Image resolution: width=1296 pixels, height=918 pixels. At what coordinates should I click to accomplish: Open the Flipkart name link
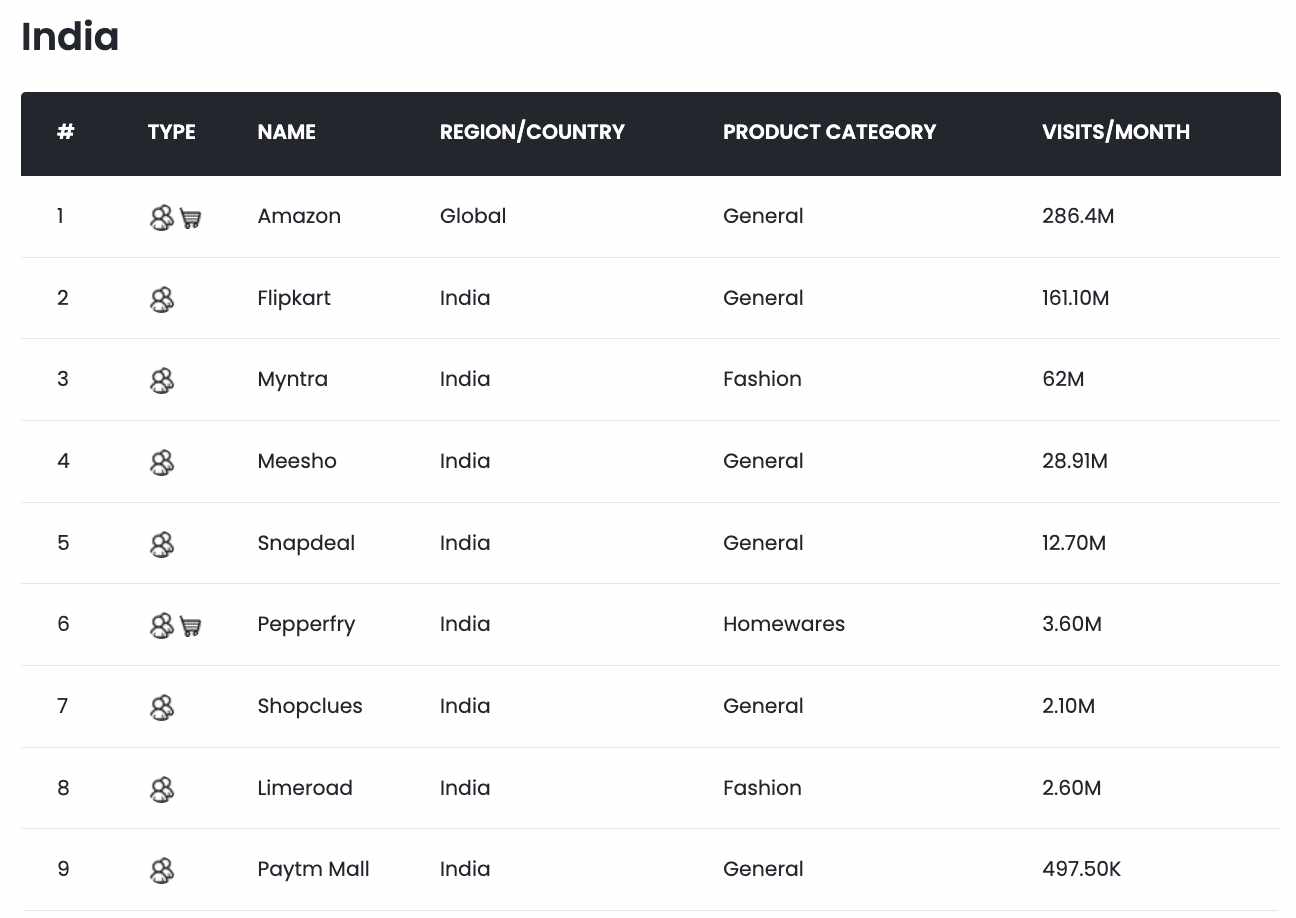click(294, 298)
